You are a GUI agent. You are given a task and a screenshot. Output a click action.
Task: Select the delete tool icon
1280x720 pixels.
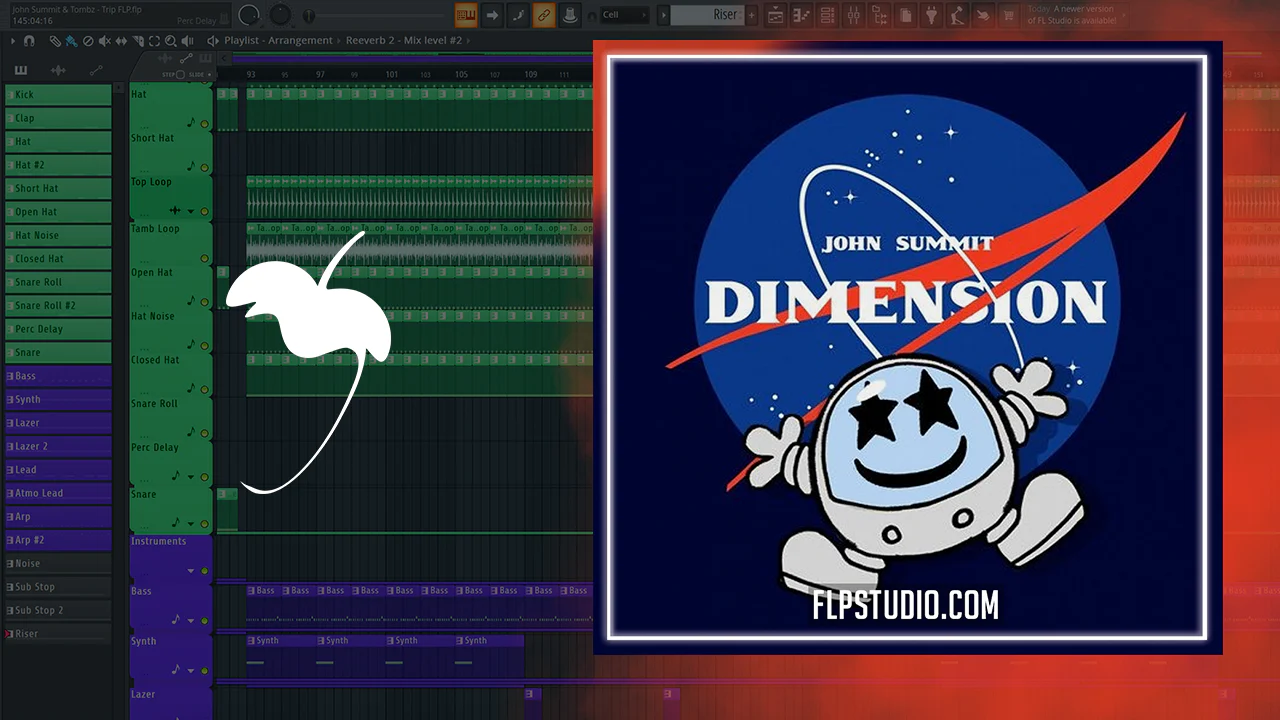click(x=88, y=41)
